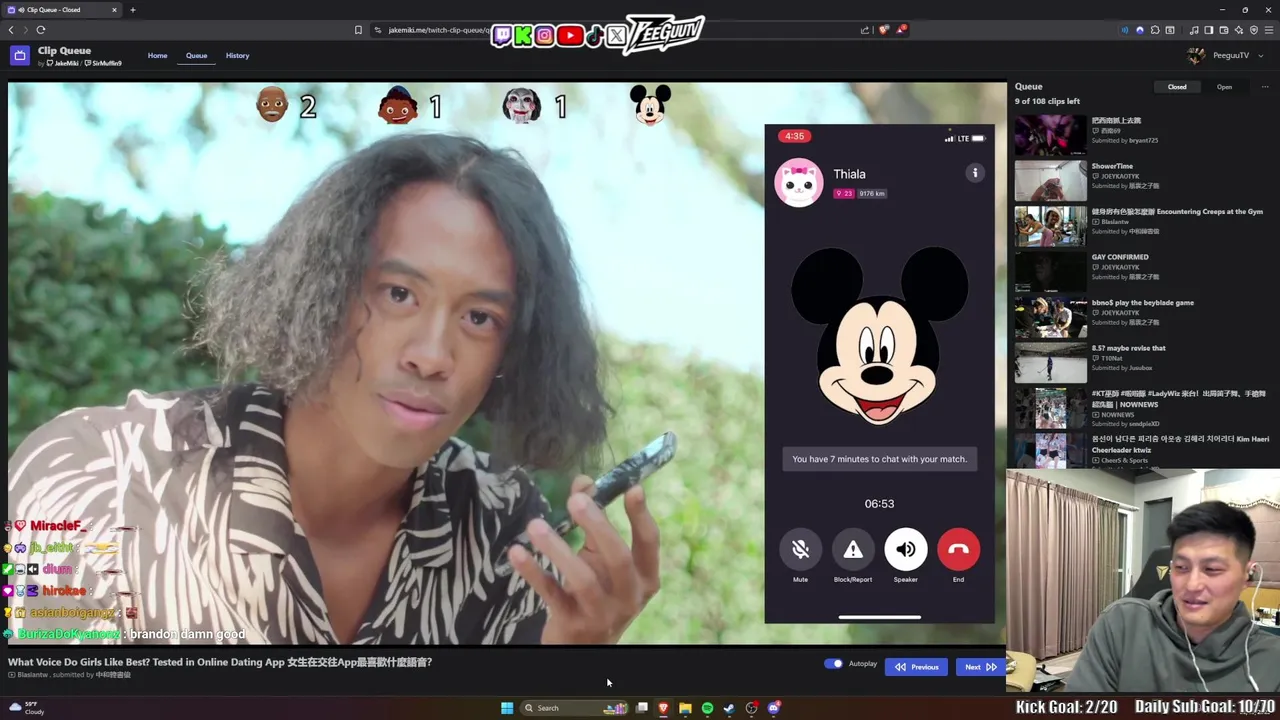The height and width of the screenshot is (720, 1280).
Task: Open the Home tab
Action: click(x=158, y=56)
